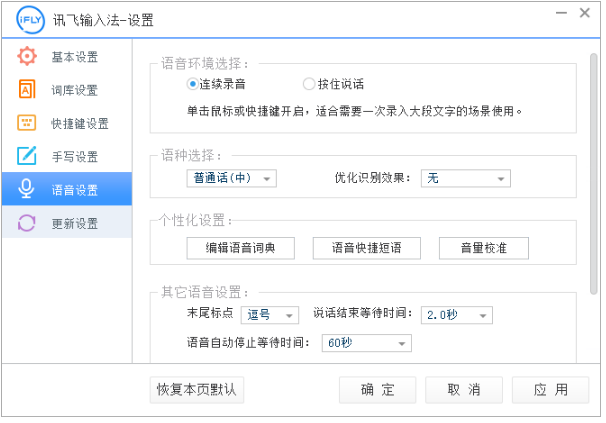Click the pen icon for 手写设置

pos(27,156)
